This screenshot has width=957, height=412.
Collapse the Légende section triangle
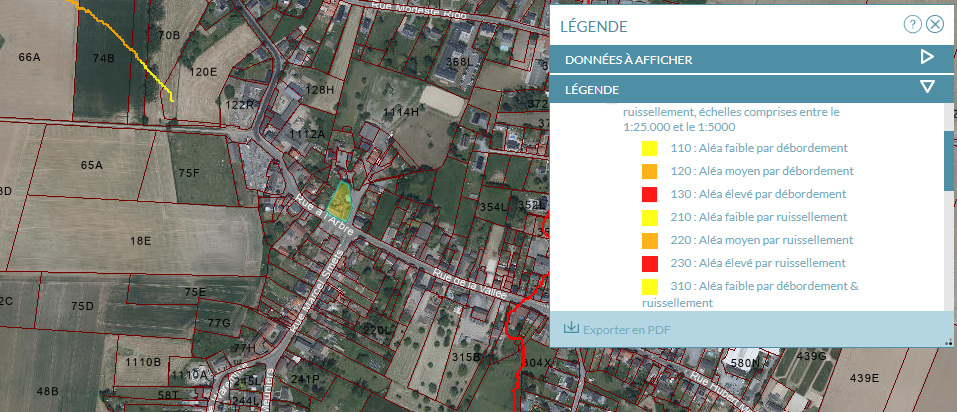(927, 88)
